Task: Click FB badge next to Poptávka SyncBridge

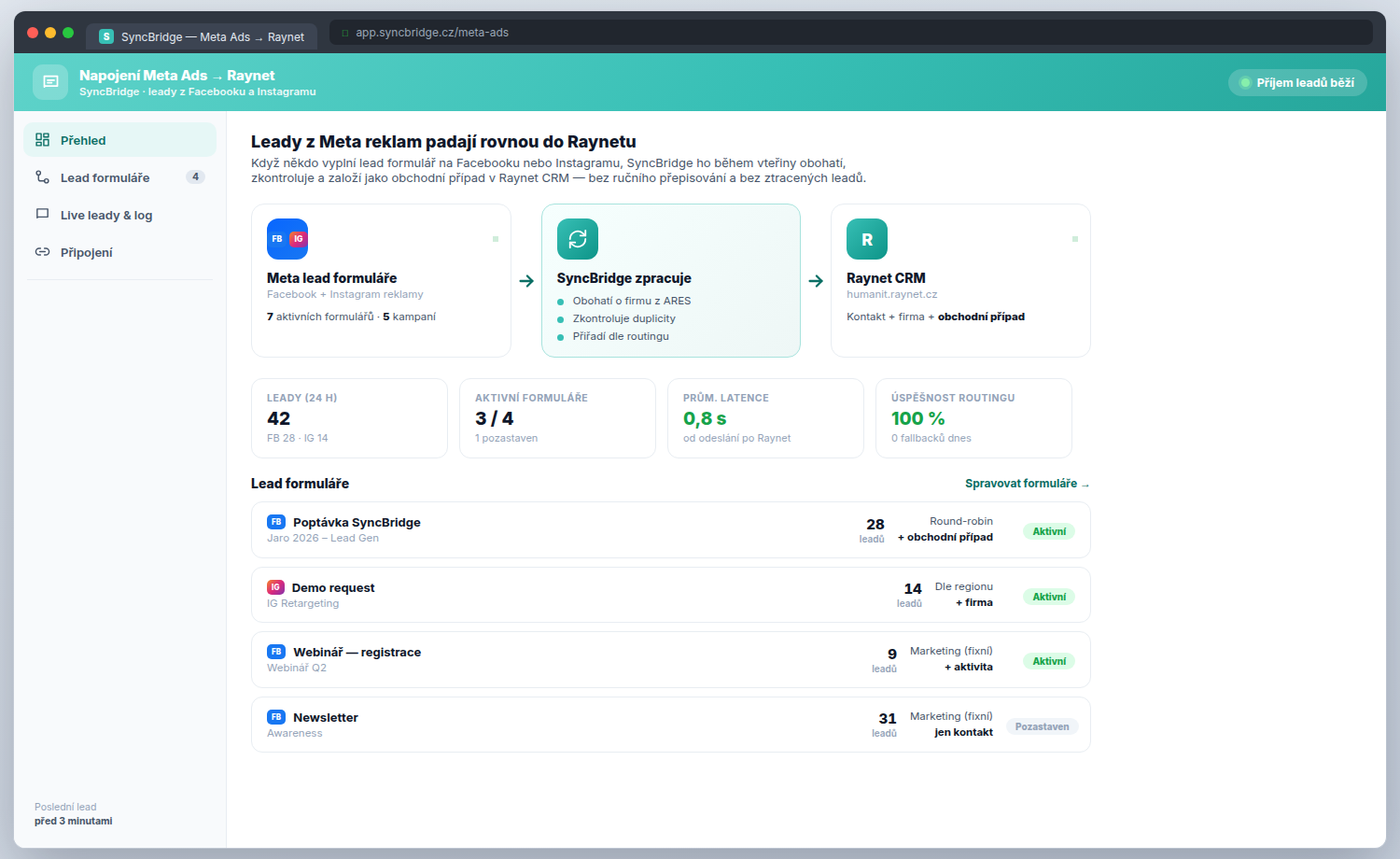Action: tap(276, 522)
